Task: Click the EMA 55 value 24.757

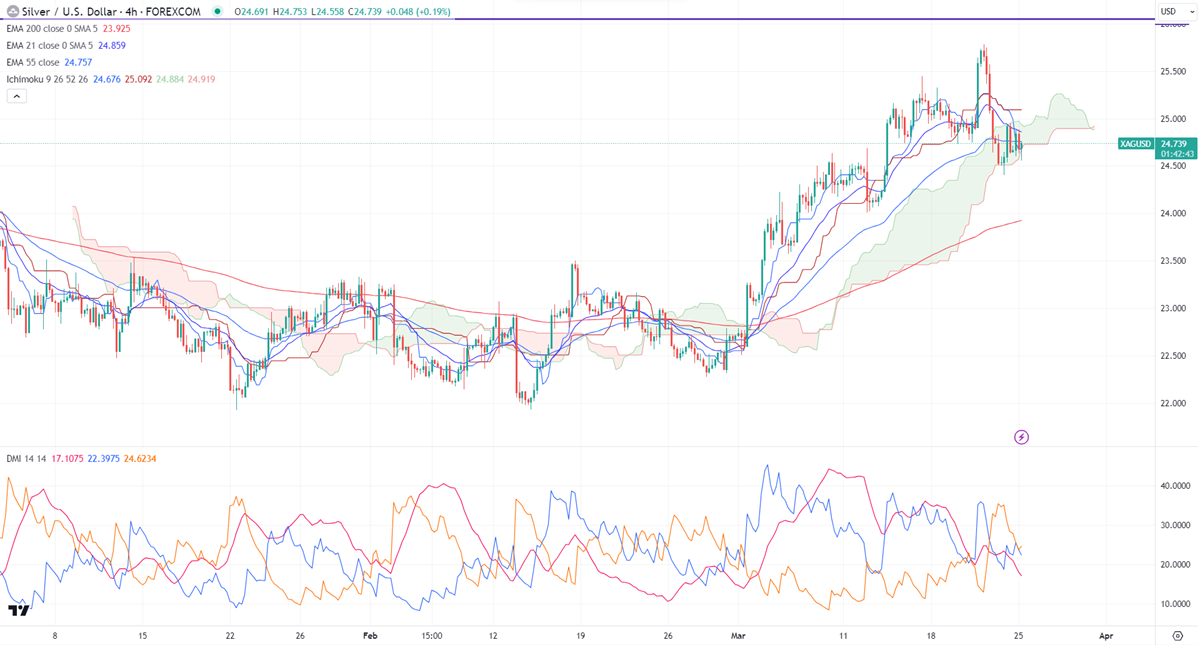Action: (x=78, y=63)
